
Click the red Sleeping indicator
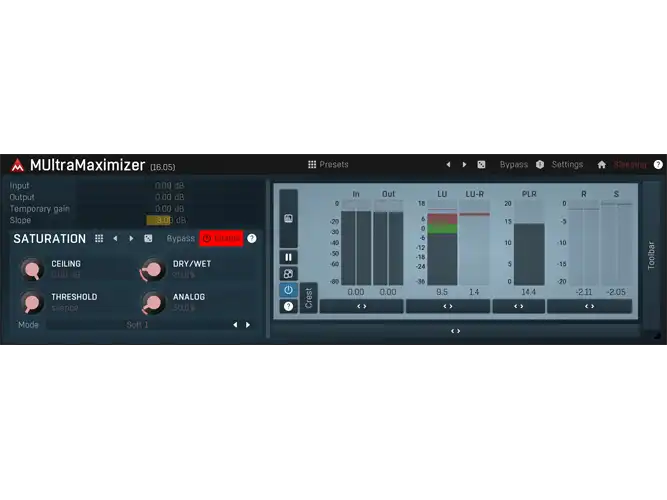tap(630, 165)
